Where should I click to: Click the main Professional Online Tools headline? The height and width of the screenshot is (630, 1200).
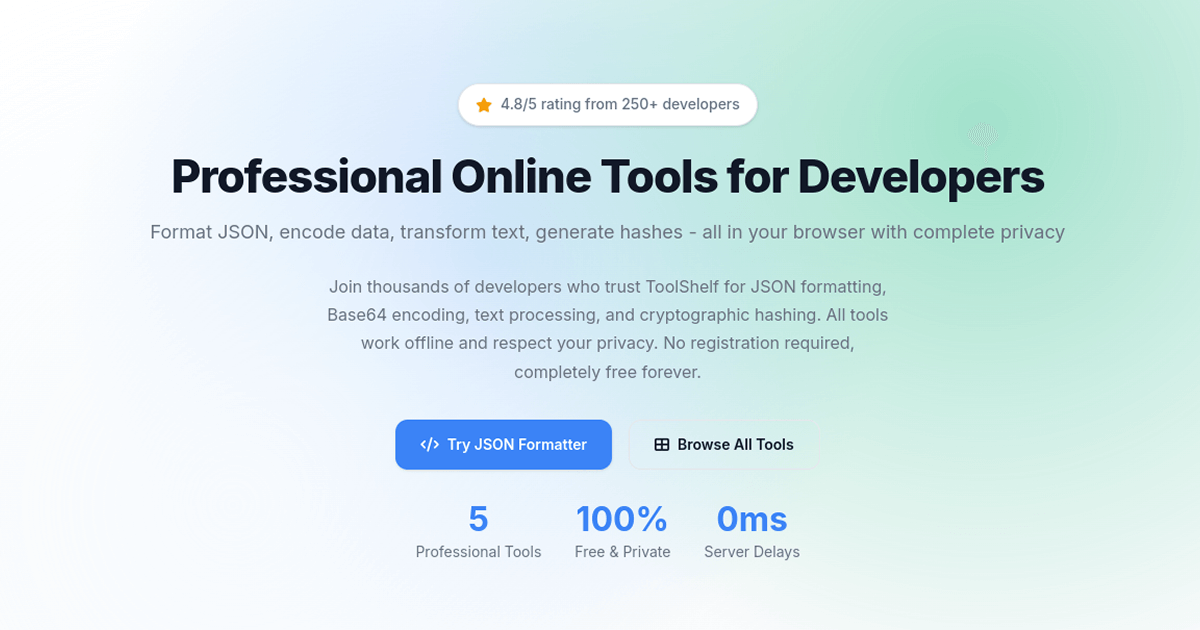607,176
